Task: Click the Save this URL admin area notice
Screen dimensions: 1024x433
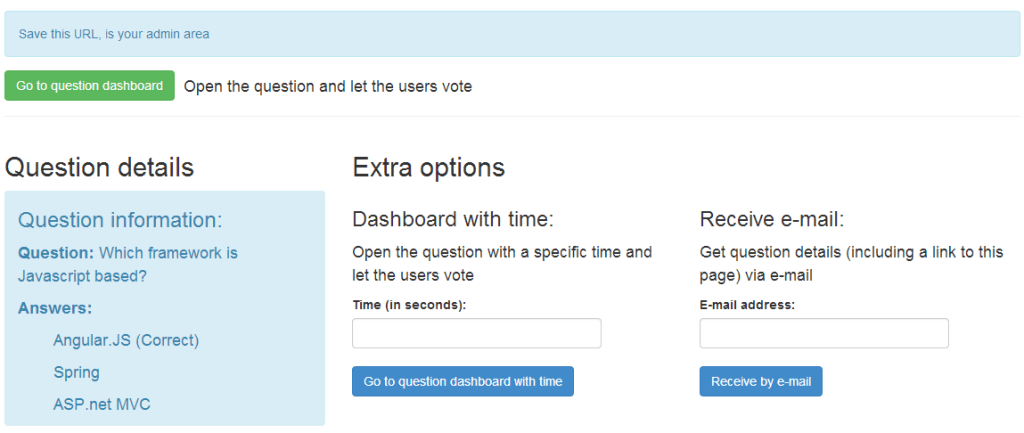Action: [x=114, y=34]
